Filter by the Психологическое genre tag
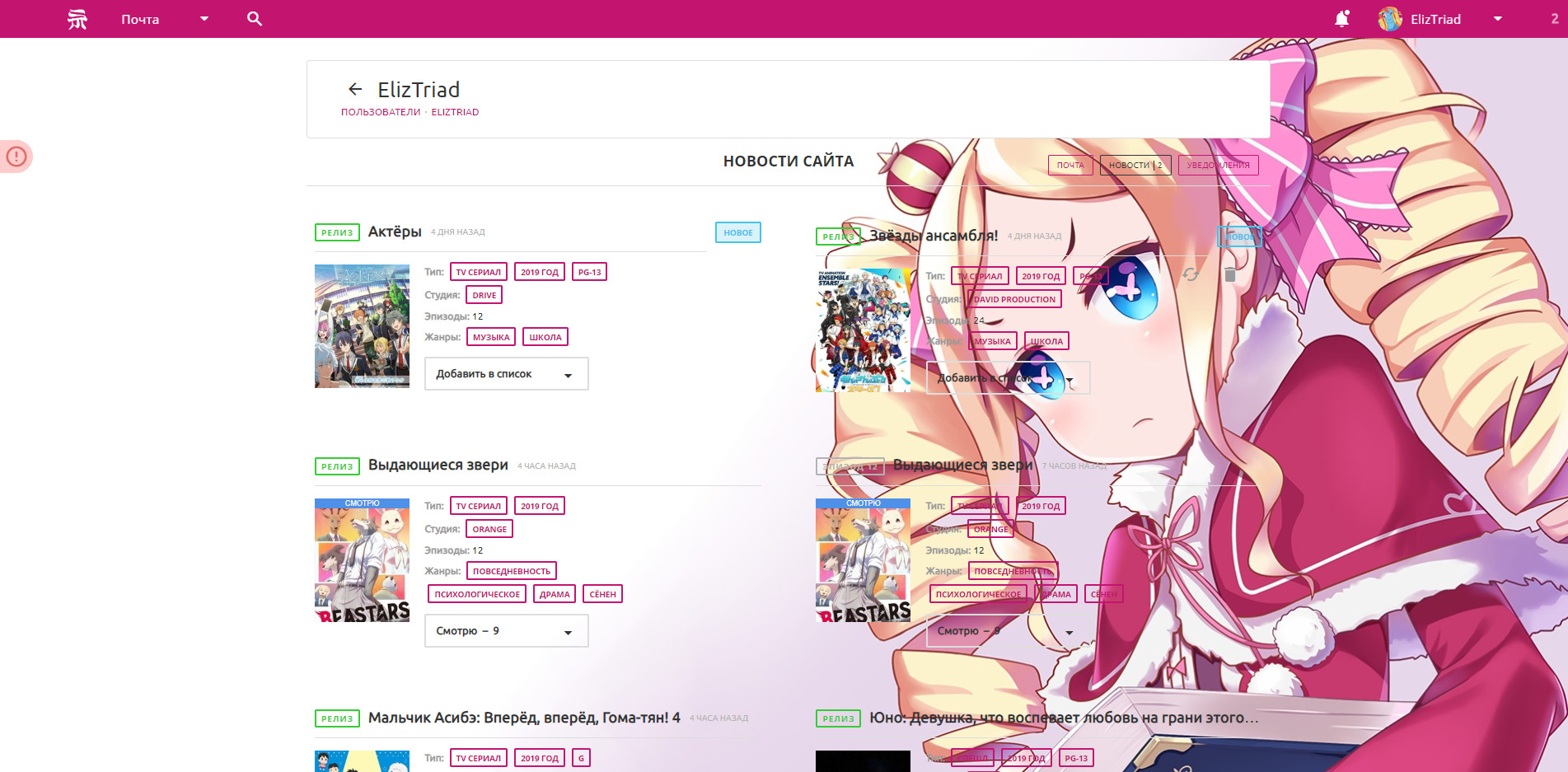The height and width of the screenshot is (772, 1568). click(x=477, y=594)
